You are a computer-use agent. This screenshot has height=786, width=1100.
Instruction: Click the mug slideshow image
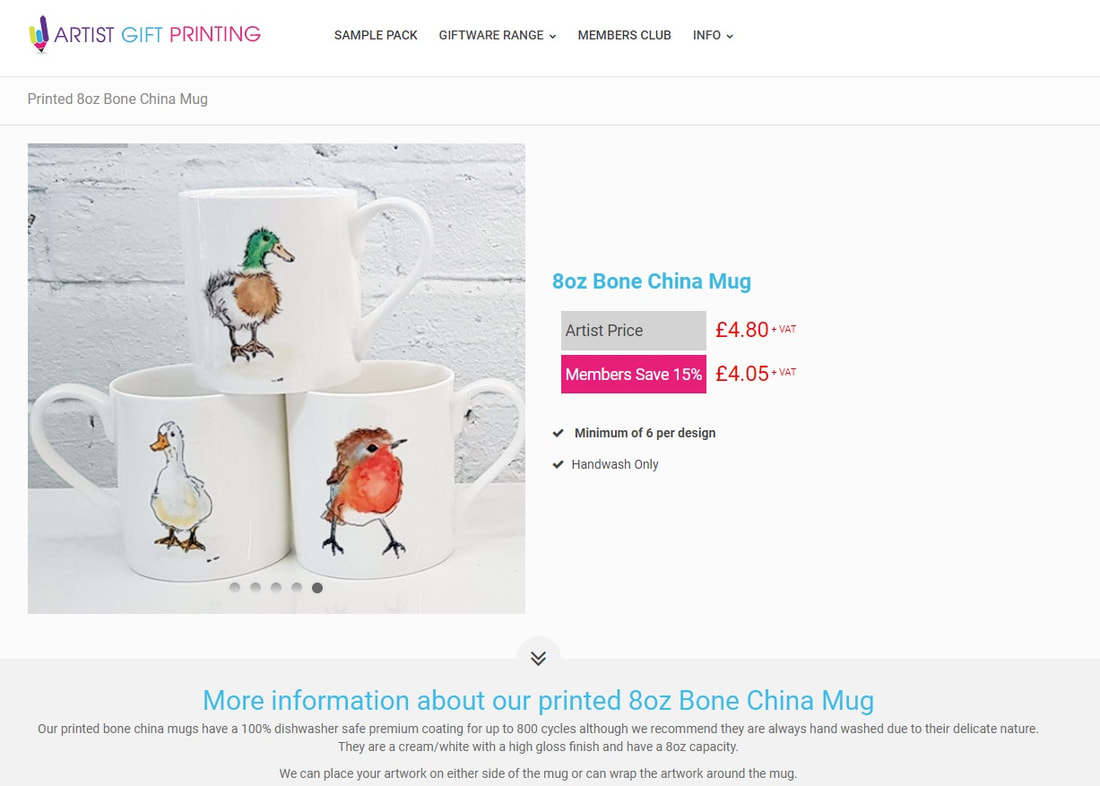pyautogui.click(x=276, y=379)
